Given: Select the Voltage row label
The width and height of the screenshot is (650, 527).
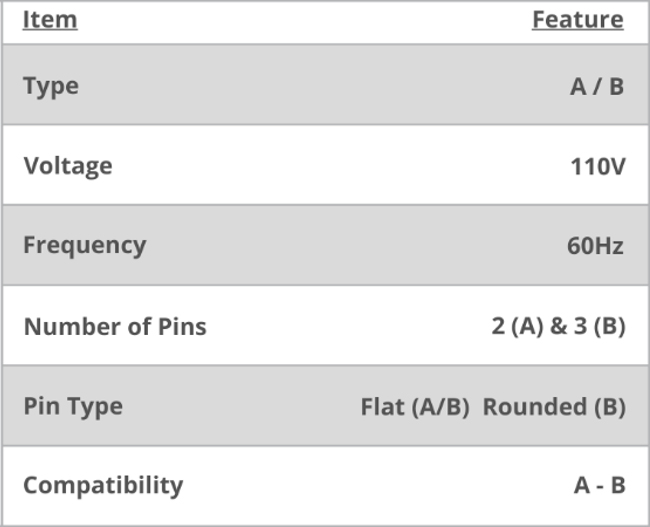Looking at the screenshot, I should click(68, 166).
